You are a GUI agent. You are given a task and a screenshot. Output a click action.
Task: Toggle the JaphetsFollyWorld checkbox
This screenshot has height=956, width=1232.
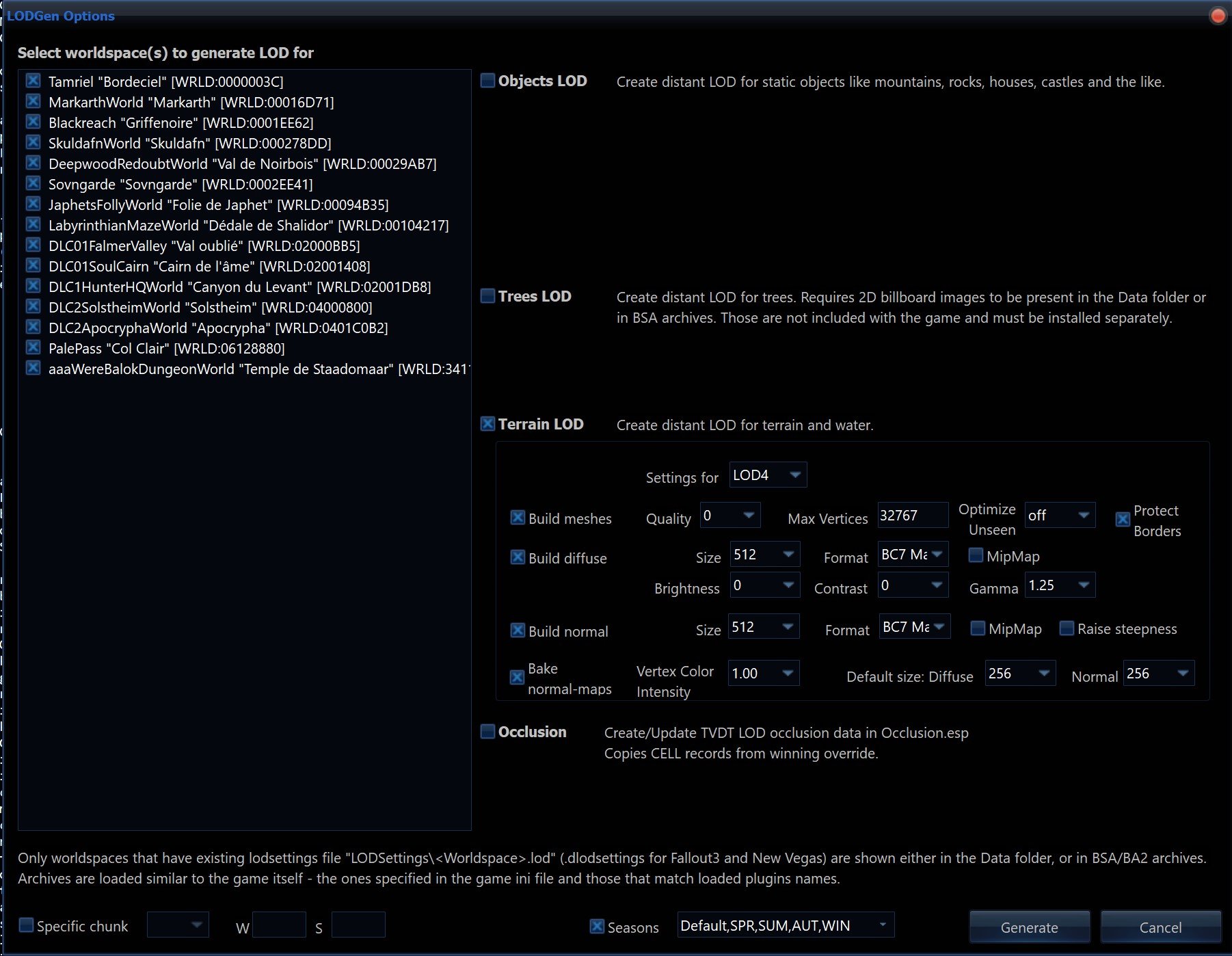pyautogui.click(x=33, y=204)
